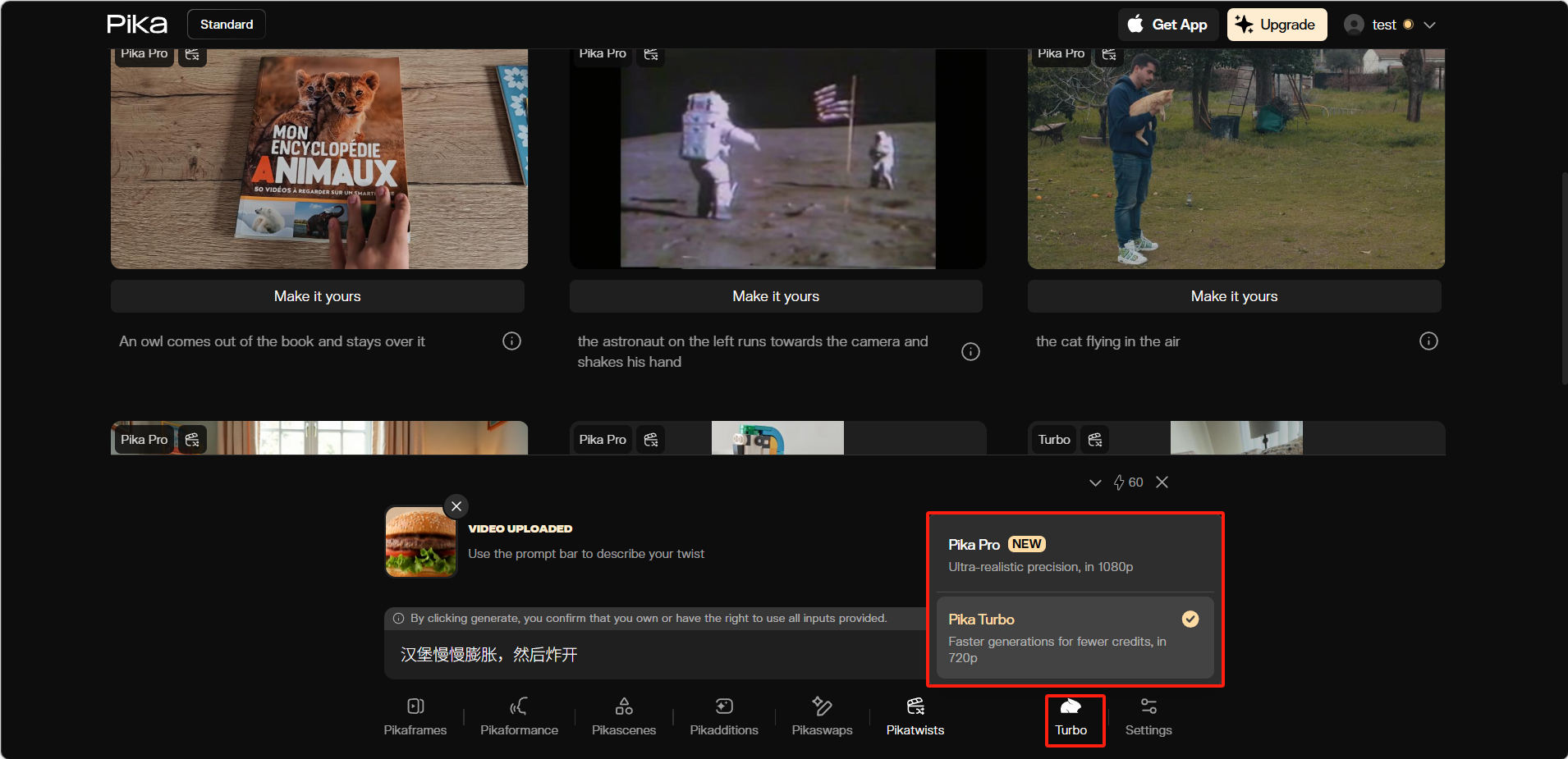Show info for the owl book prompt
This screenshot has height=759, width=1568.
511,341
